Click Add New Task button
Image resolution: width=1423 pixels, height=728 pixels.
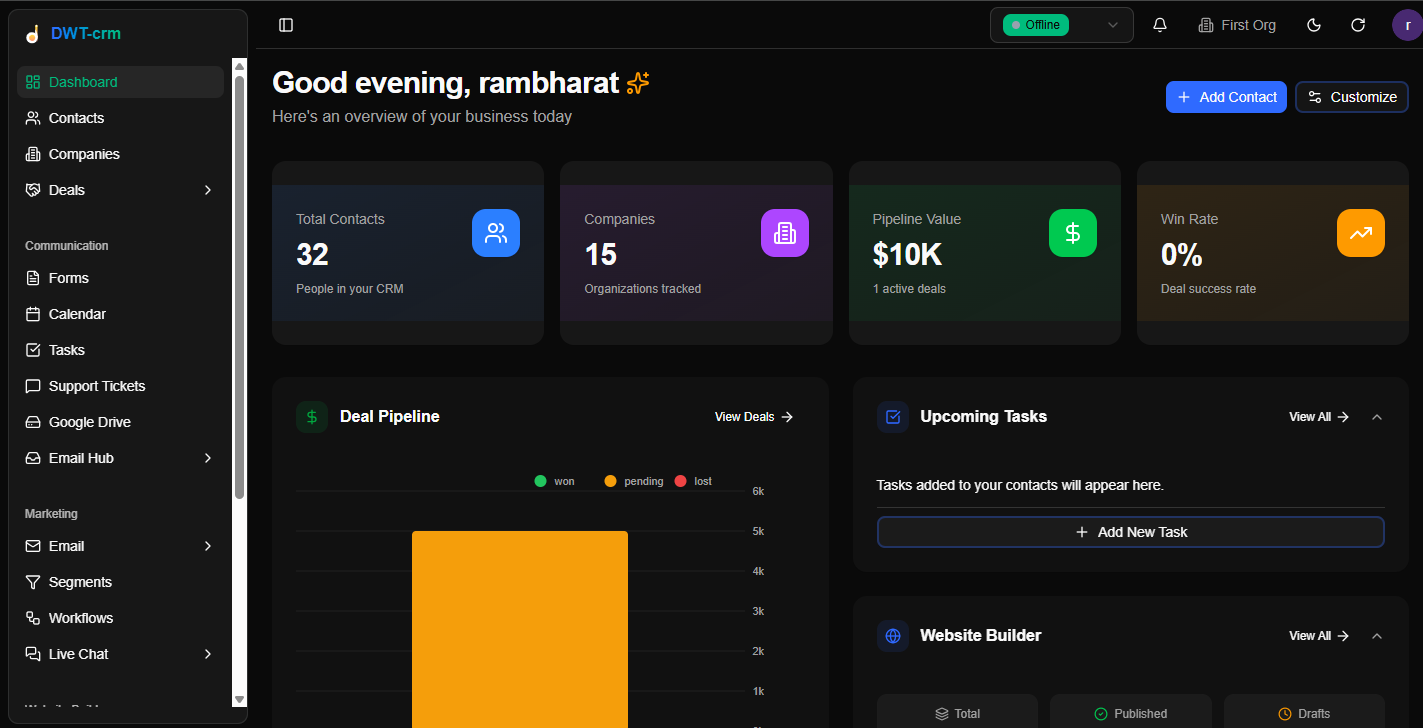point(1131,532)
